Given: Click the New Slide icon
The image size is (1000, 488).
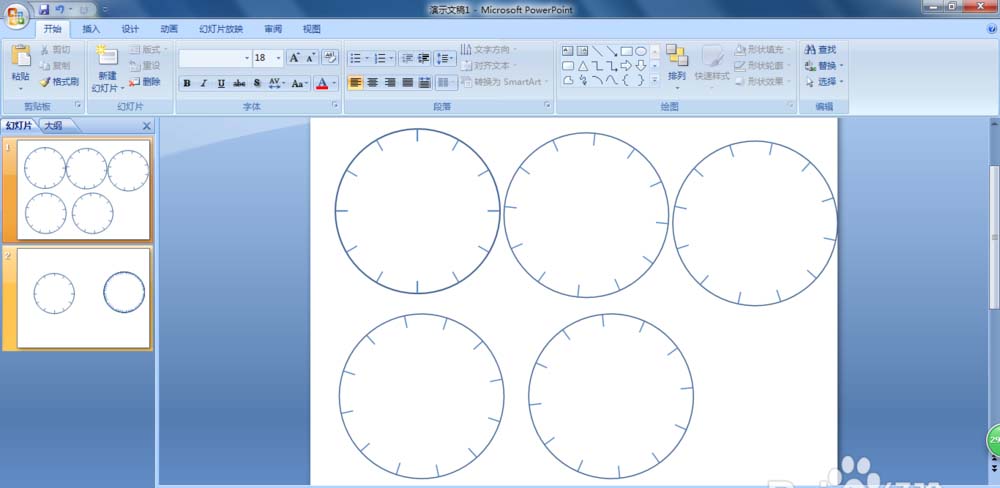Looking at the screenshot, I should pos(107,55).
